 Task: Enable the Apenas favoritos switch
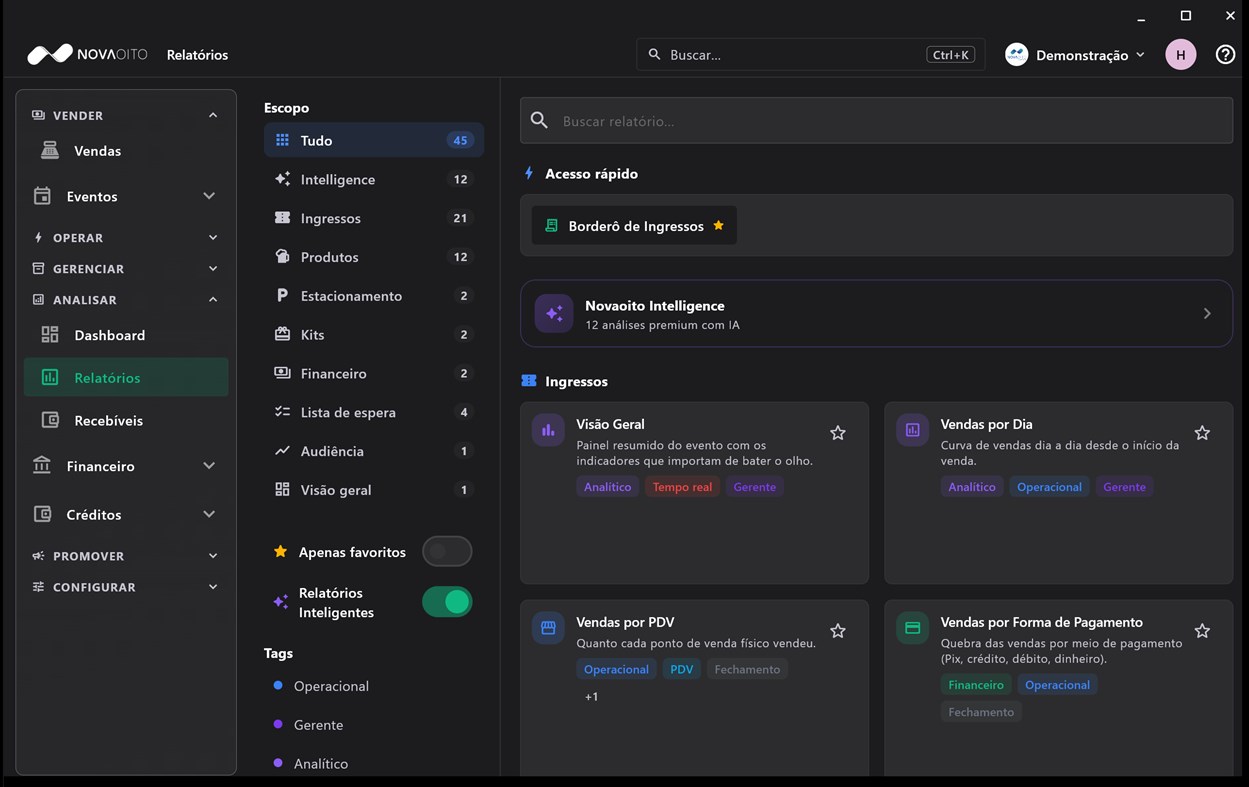447,551
